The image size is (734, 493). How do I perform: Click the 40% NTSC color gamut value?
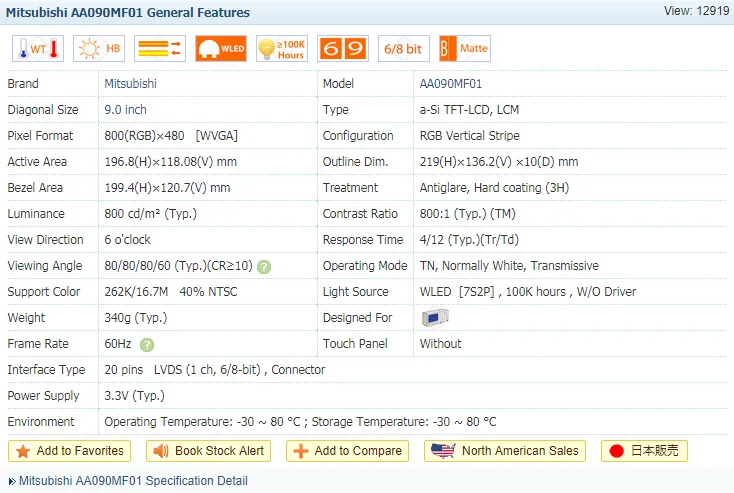pos(208,292)
